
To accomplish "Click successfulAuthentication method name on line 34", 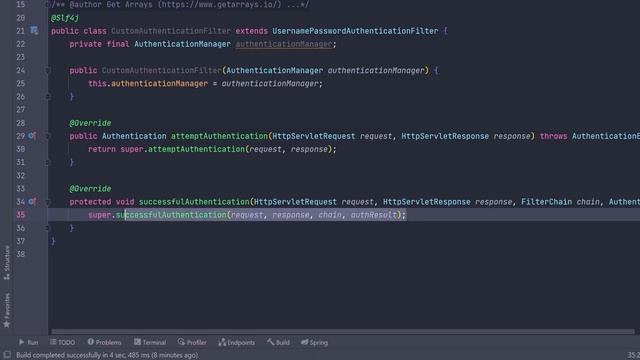I will (x=194, y=202).
